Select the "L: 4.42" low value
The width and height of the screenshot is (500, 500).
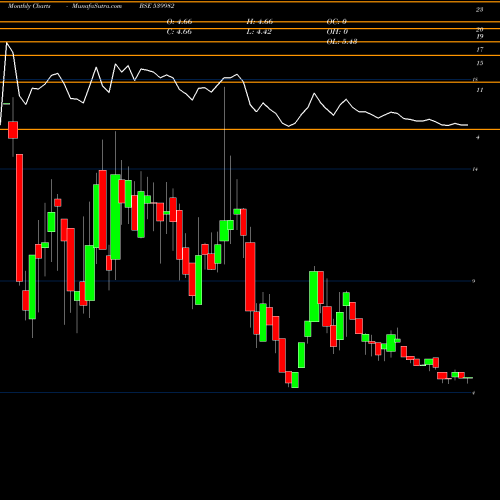(259, 32)
